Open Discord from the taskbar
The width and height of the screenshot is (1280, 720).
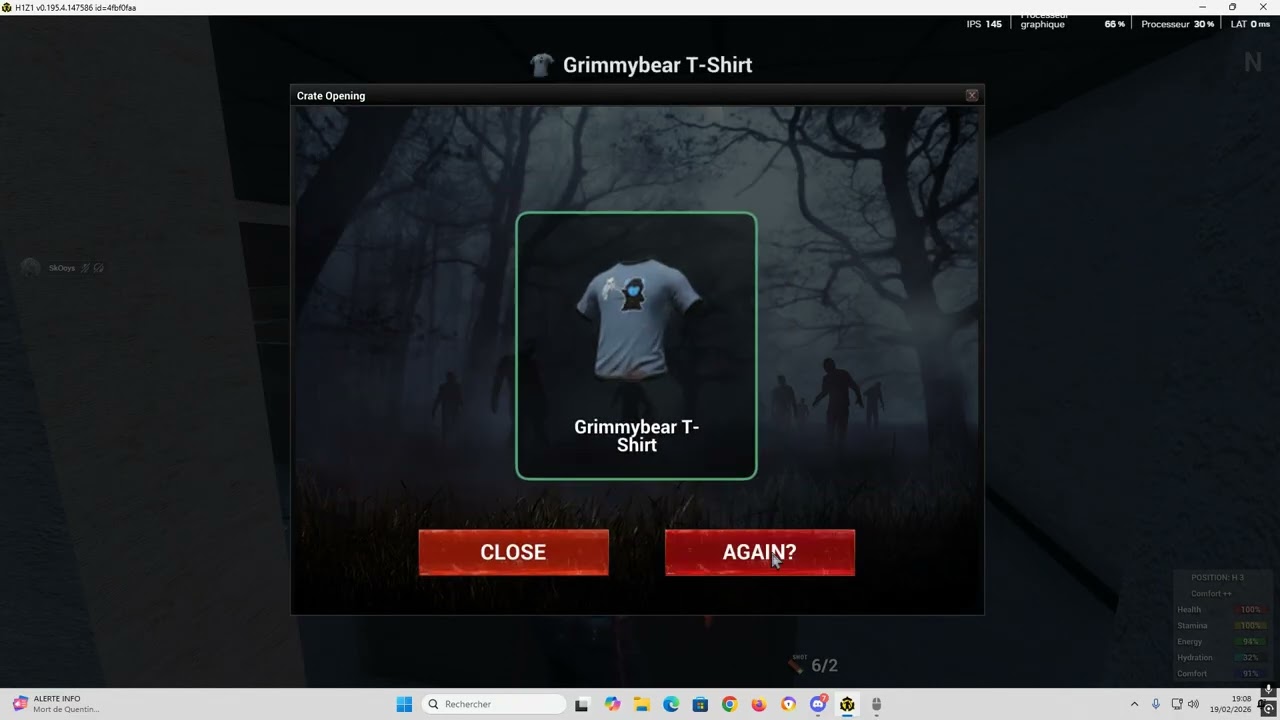pyautogui.click(x=819, y=704)
